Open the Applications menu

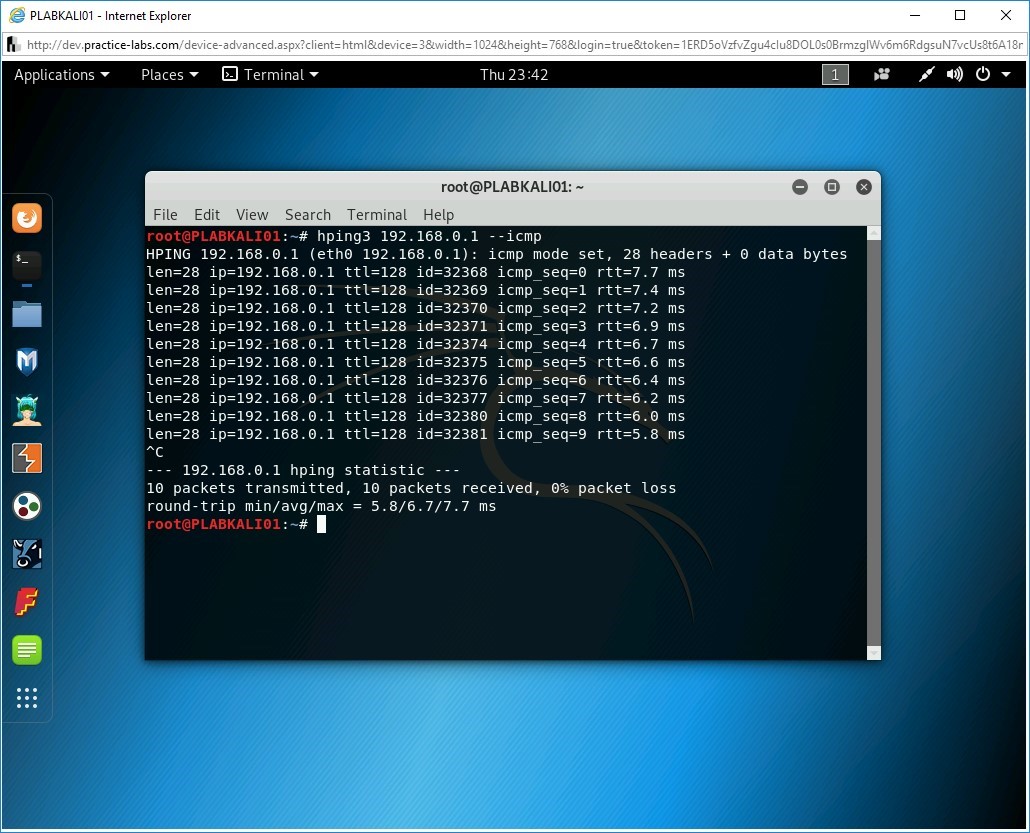tap(61, 75)
